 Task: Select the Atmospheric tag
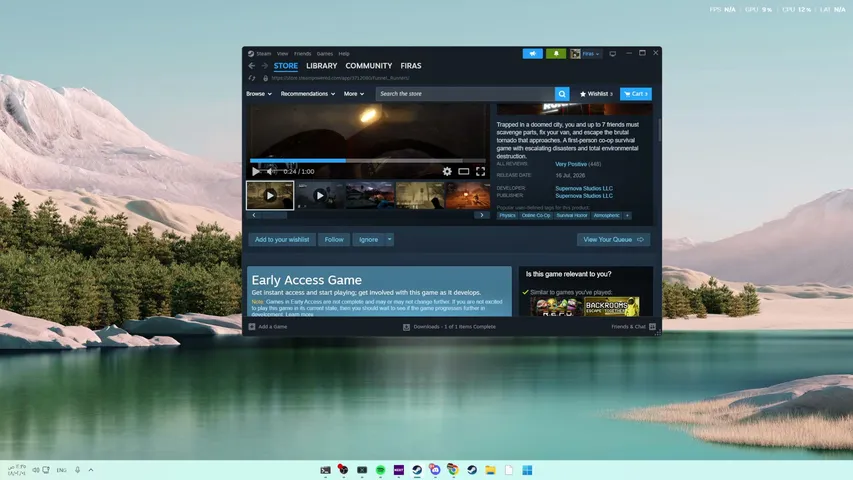click(x=607, y=216)
